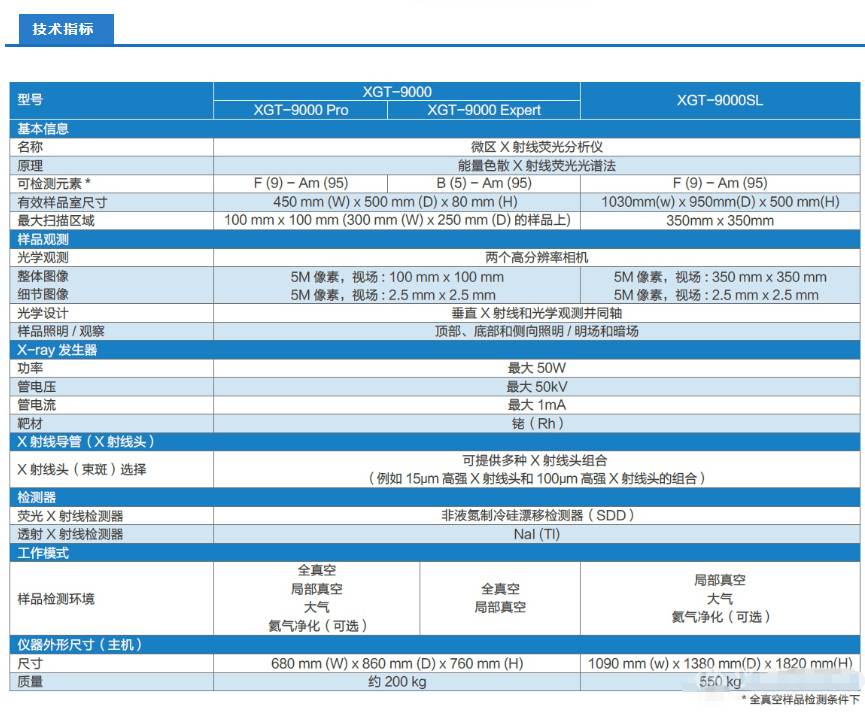Screen dimensions: 865x712
Task: Select the 检测器 section header
Action: [37, 497]
